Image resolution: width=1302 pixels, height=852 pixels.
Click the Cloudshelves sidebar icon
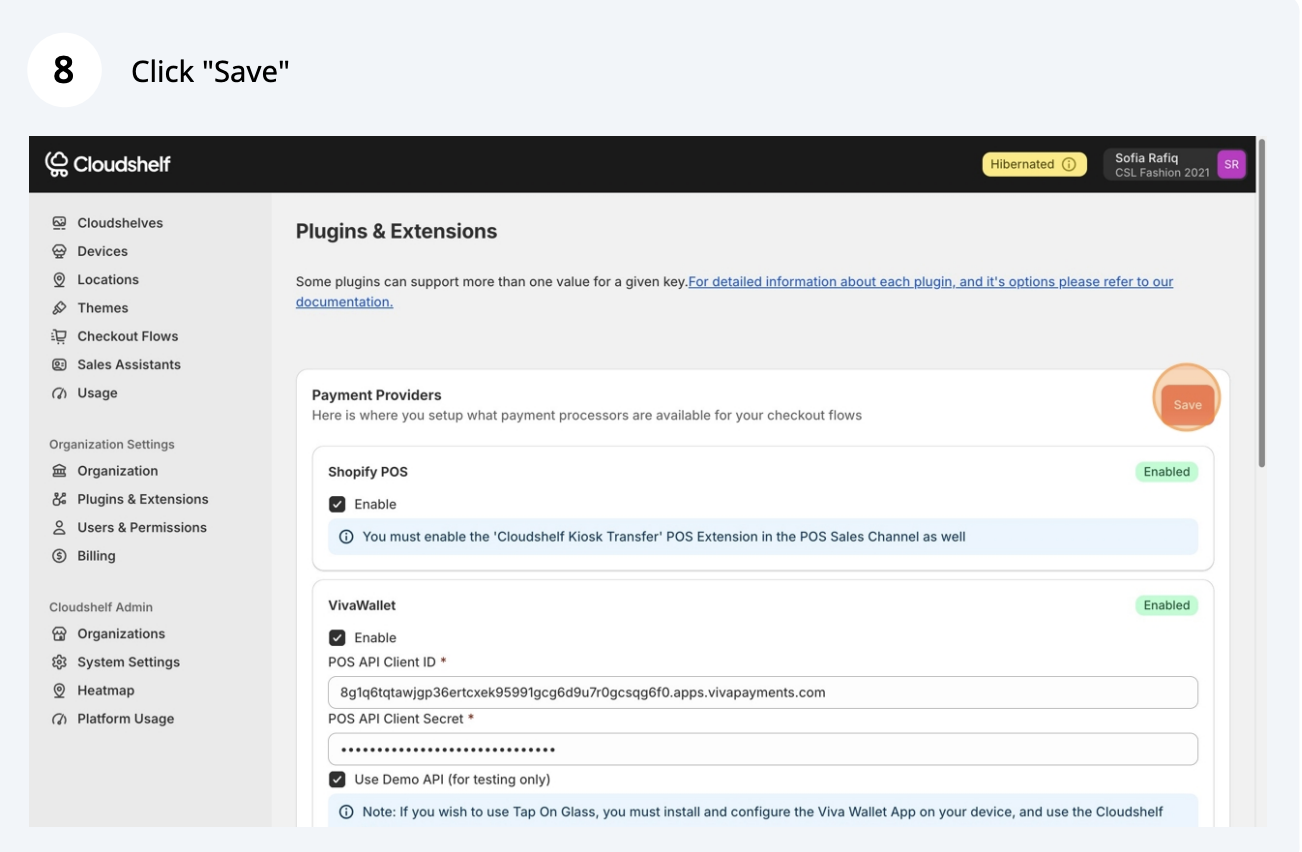pyautogui.click(x=60, y=223)
